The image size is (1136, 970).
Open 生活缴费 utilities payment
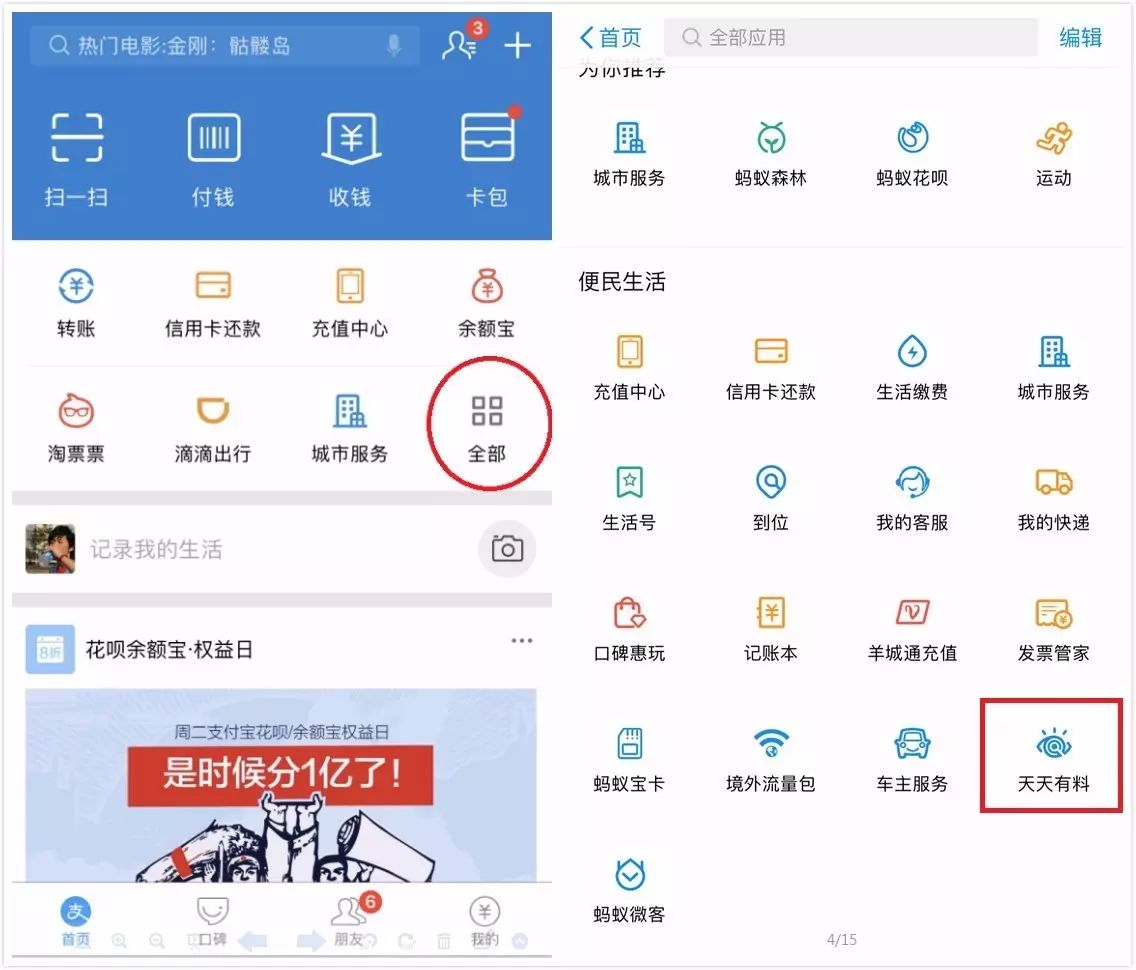912,368
